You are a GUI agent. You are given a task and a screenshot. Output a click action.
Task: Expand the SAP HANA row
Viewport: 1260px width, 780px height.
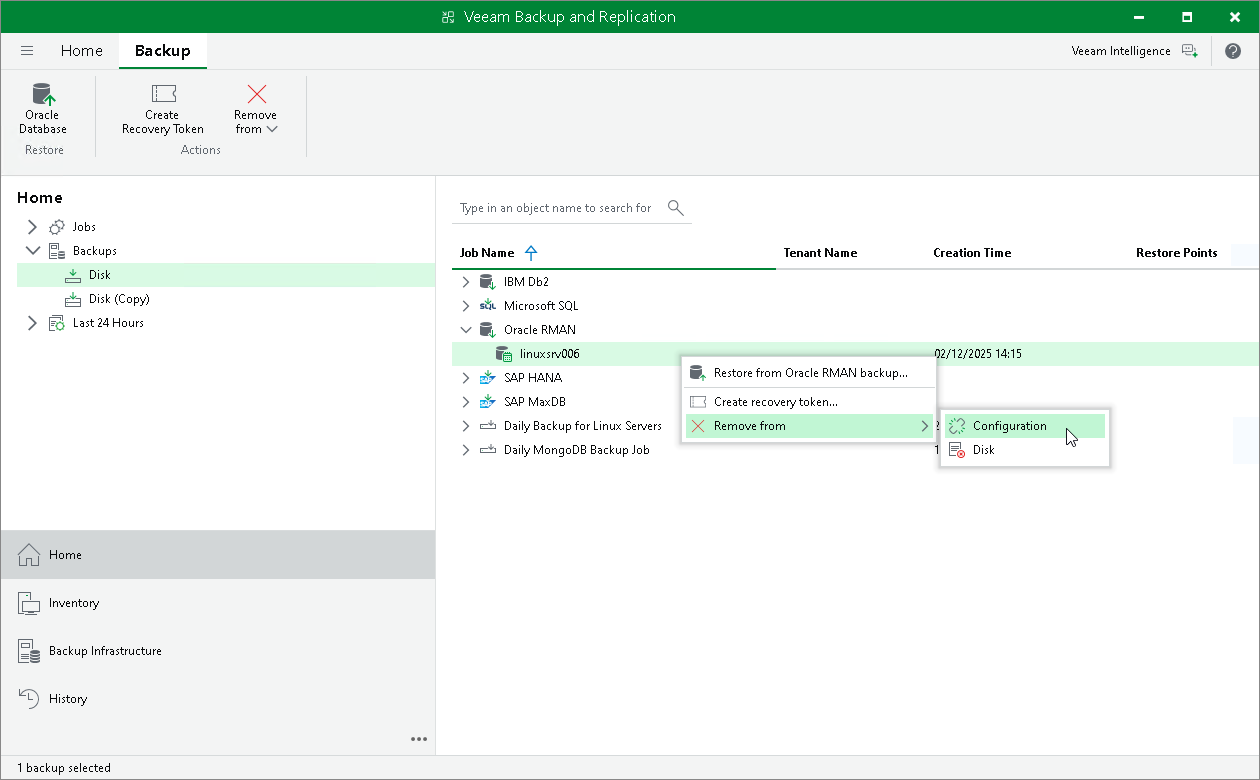465,378
